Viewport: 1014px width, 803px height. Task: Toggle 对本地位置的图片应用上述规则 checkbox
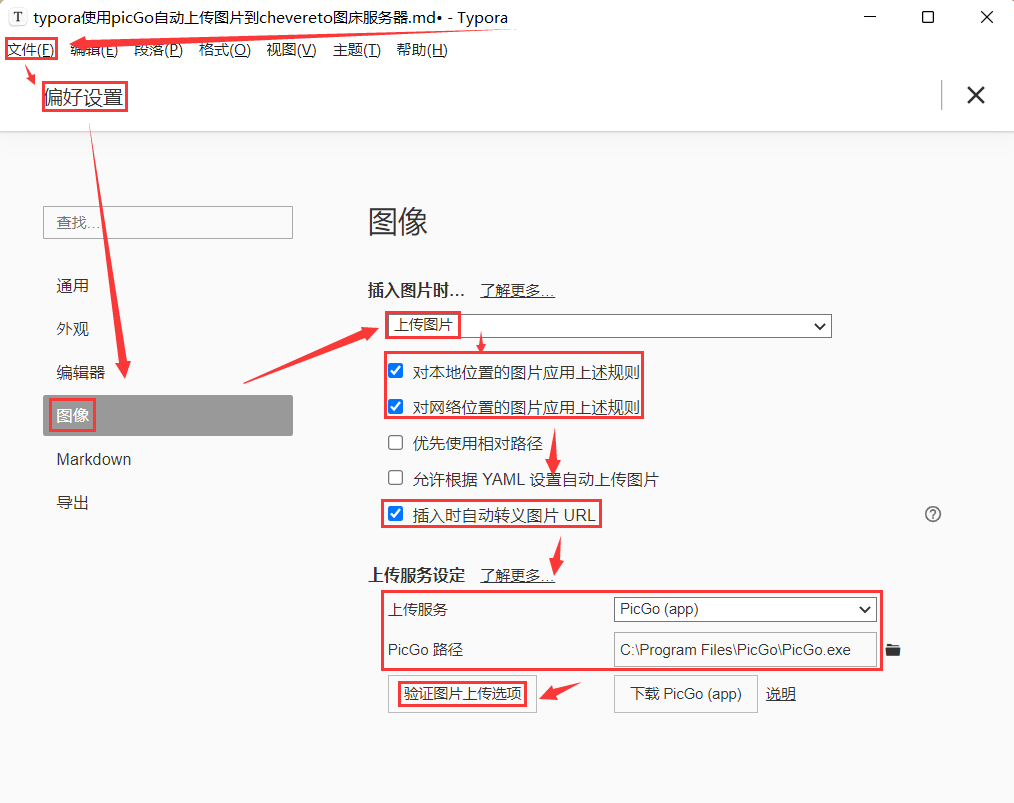(395, 371)
